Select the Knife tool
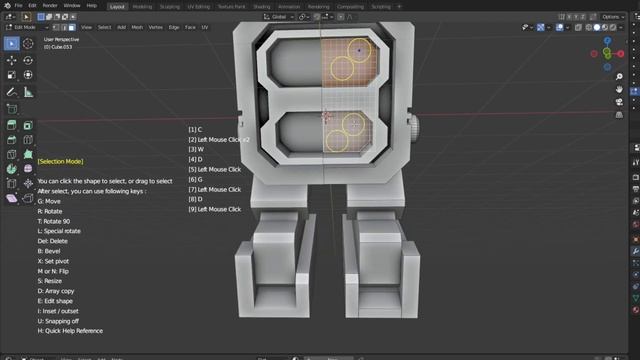Screen dimensions: 640x360 11,154
